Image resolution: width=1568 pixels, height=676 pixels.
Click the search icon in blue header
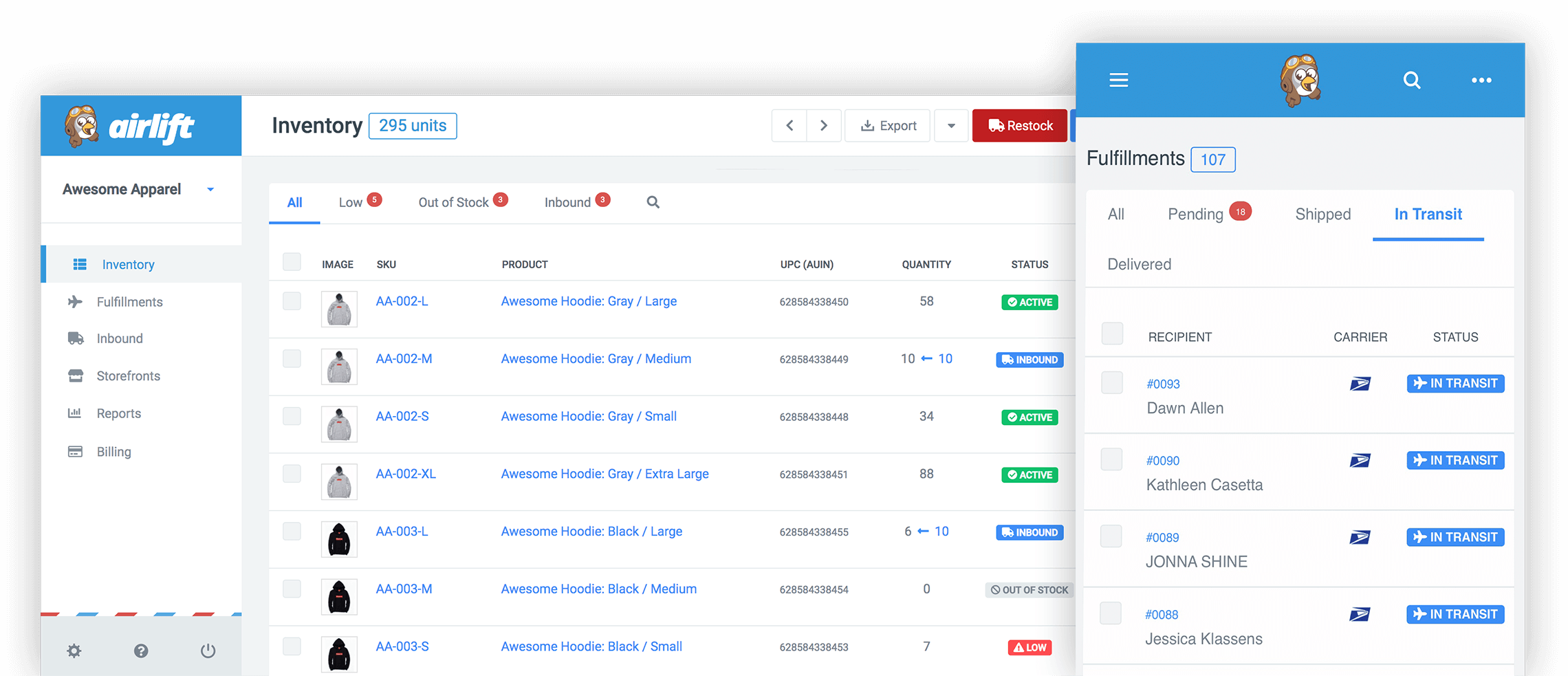[1411, 80]
